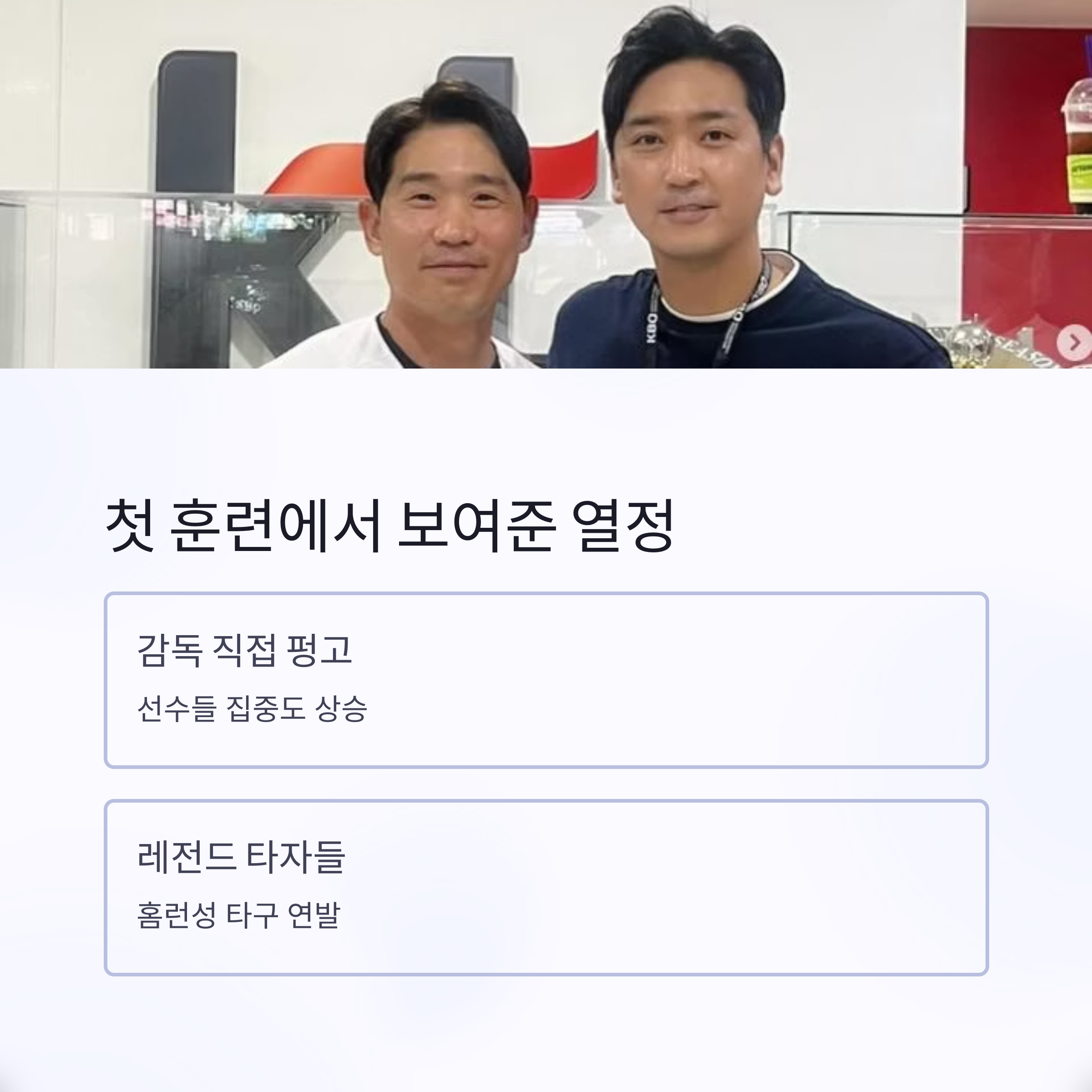Click the '감독 직접 펑고' title text
Screen dimensions: 1092x1092
pos(245,651)
